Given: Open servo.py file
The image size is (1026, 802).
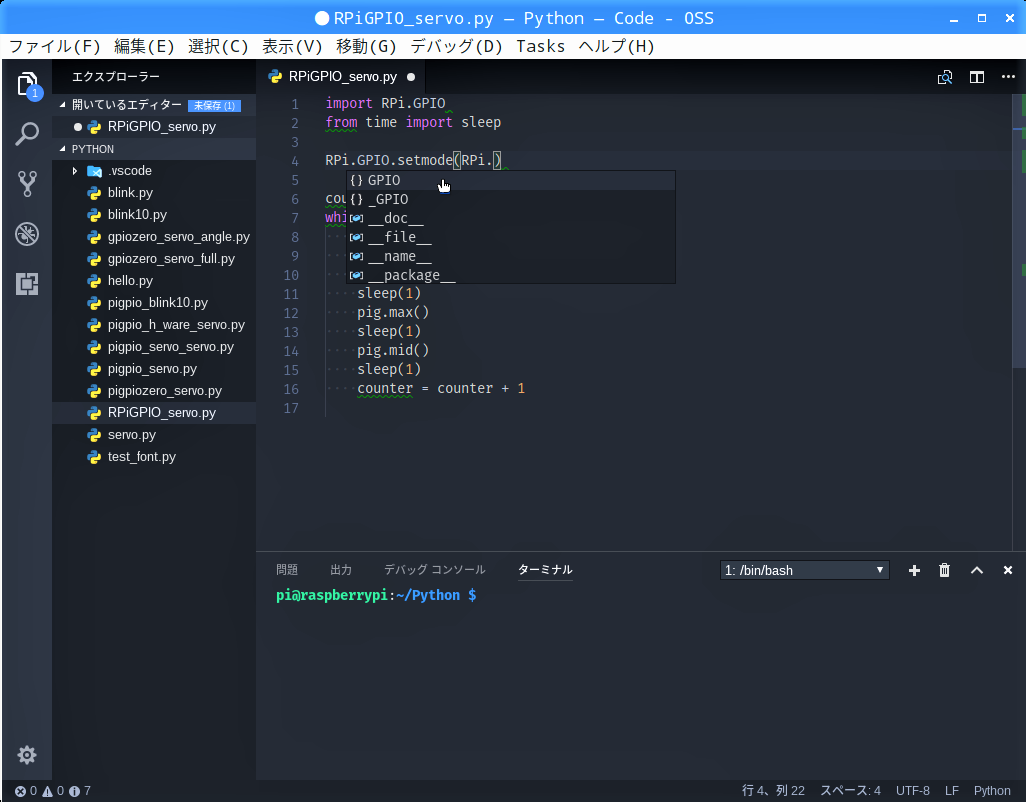Looking at the screenshot, I should tap(154, 435).
